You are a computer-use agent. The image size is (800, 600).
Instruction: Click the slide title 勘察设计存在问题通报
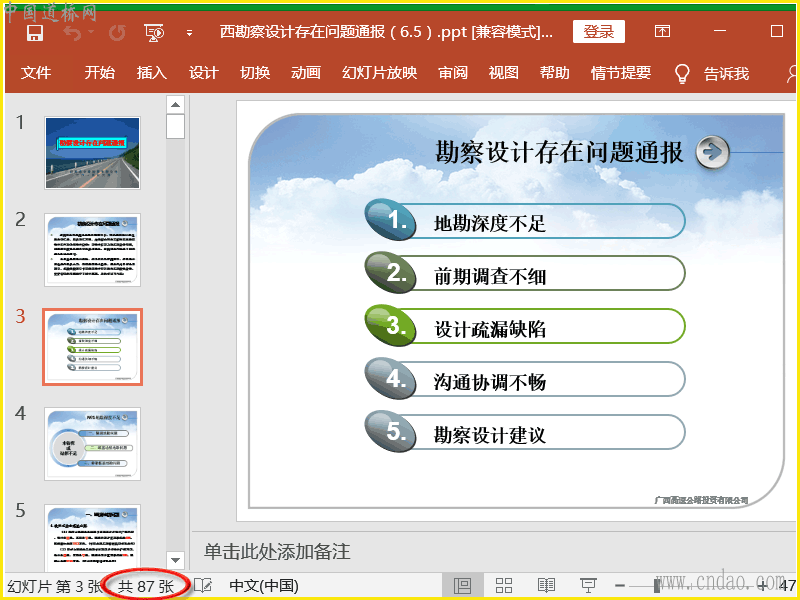pyautogui.click(x=559, y=152)
